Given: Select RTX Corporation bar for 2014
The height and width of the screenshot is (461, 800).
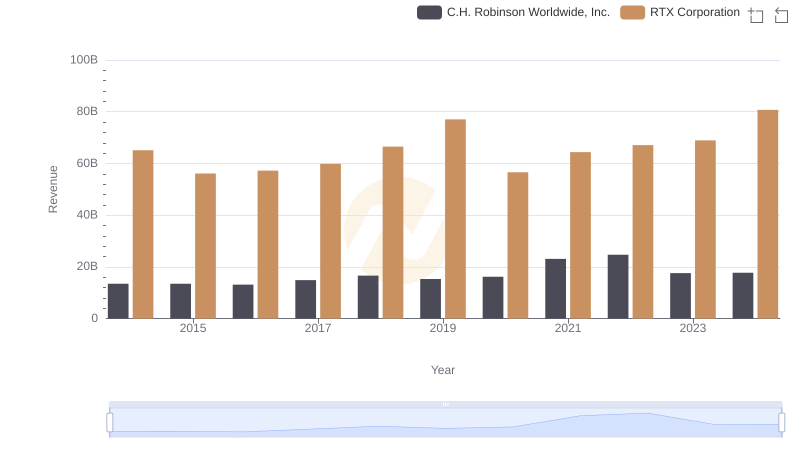Looking at the screenshot, I should (143, 234).
